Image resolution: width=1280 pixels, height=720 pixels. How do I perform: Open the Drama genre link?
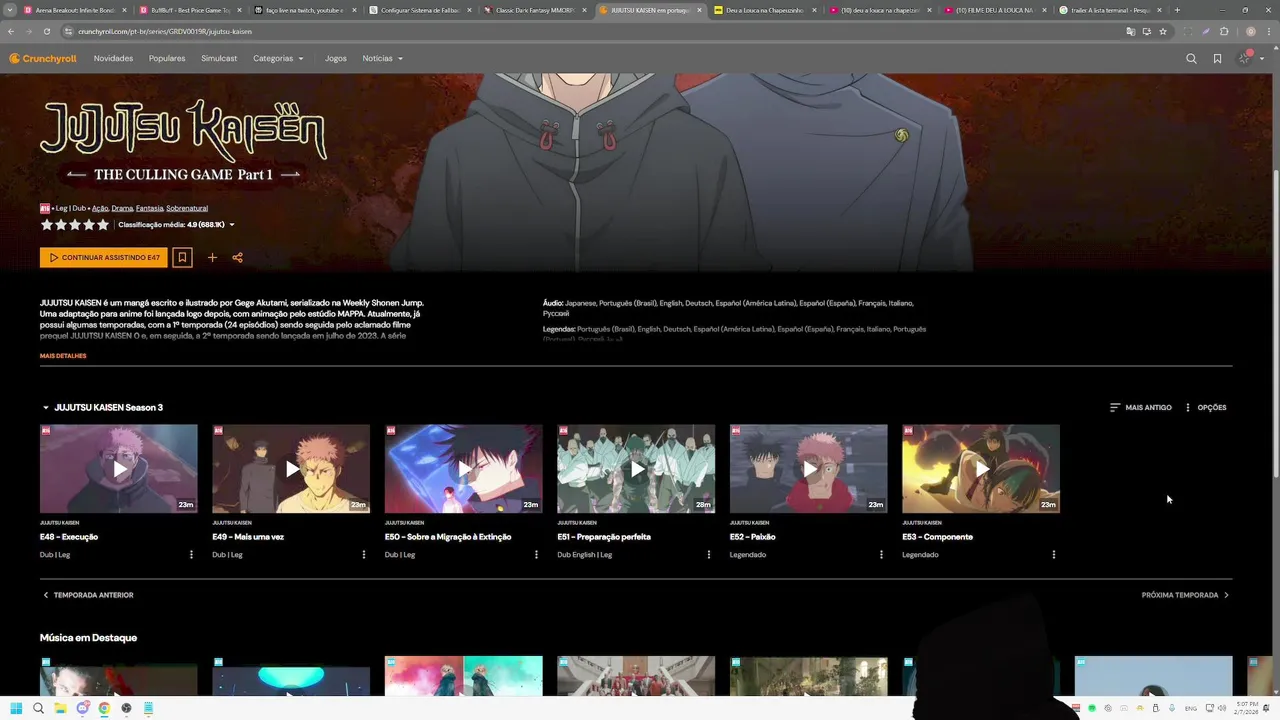point(122,208)
